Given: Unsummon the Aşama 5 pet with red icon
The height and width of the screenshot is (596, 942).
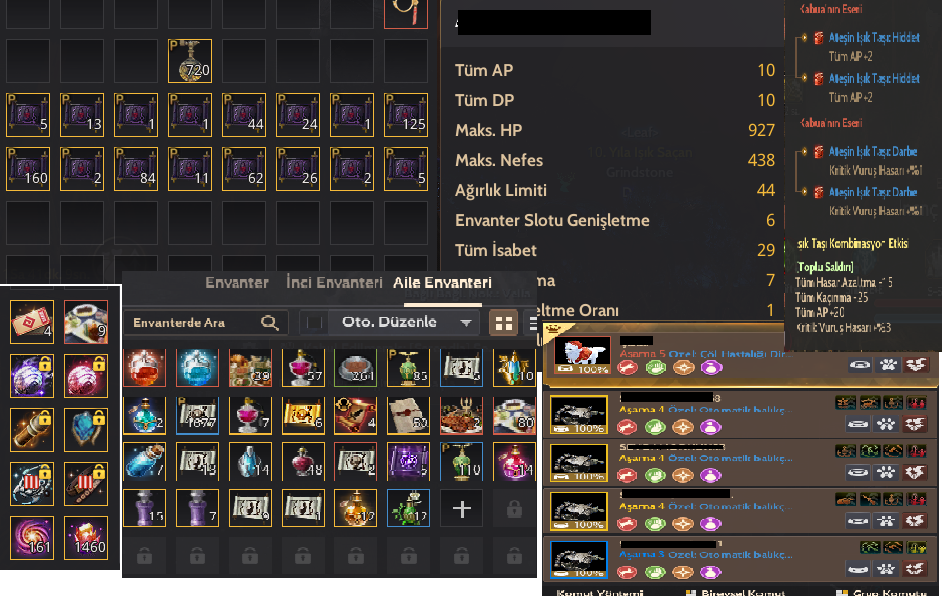Looking at the screenshot, I should (916, 365).
